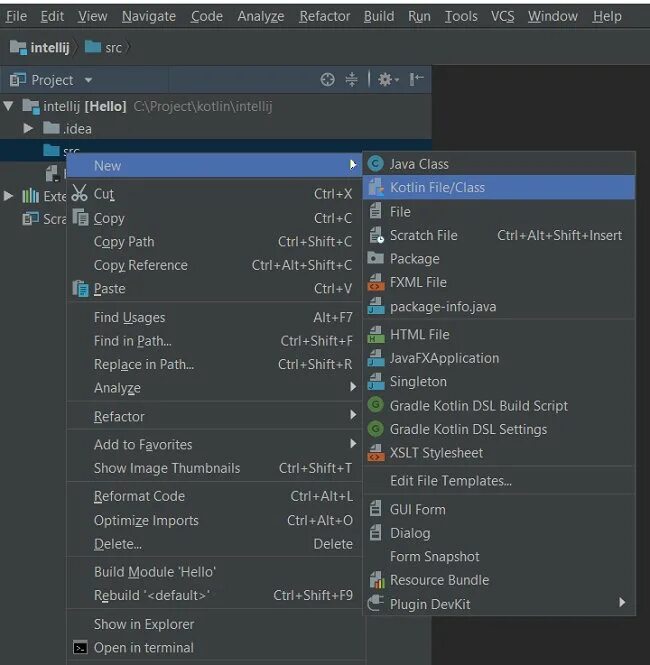Click the Java Class icon in submenu

point(375,164)
